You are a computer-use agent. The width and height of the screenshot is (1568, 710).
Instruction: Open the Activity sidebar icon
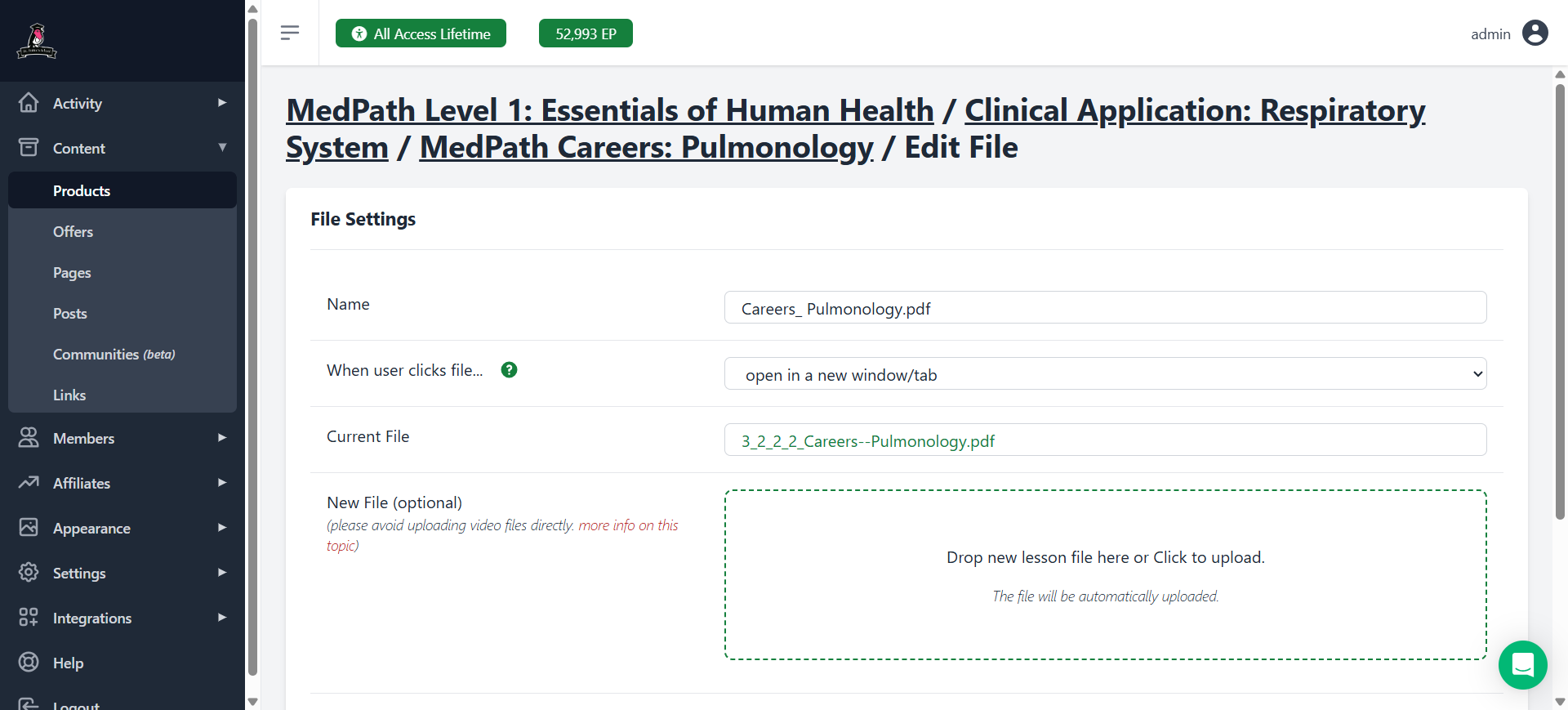(x=28, y=103)
